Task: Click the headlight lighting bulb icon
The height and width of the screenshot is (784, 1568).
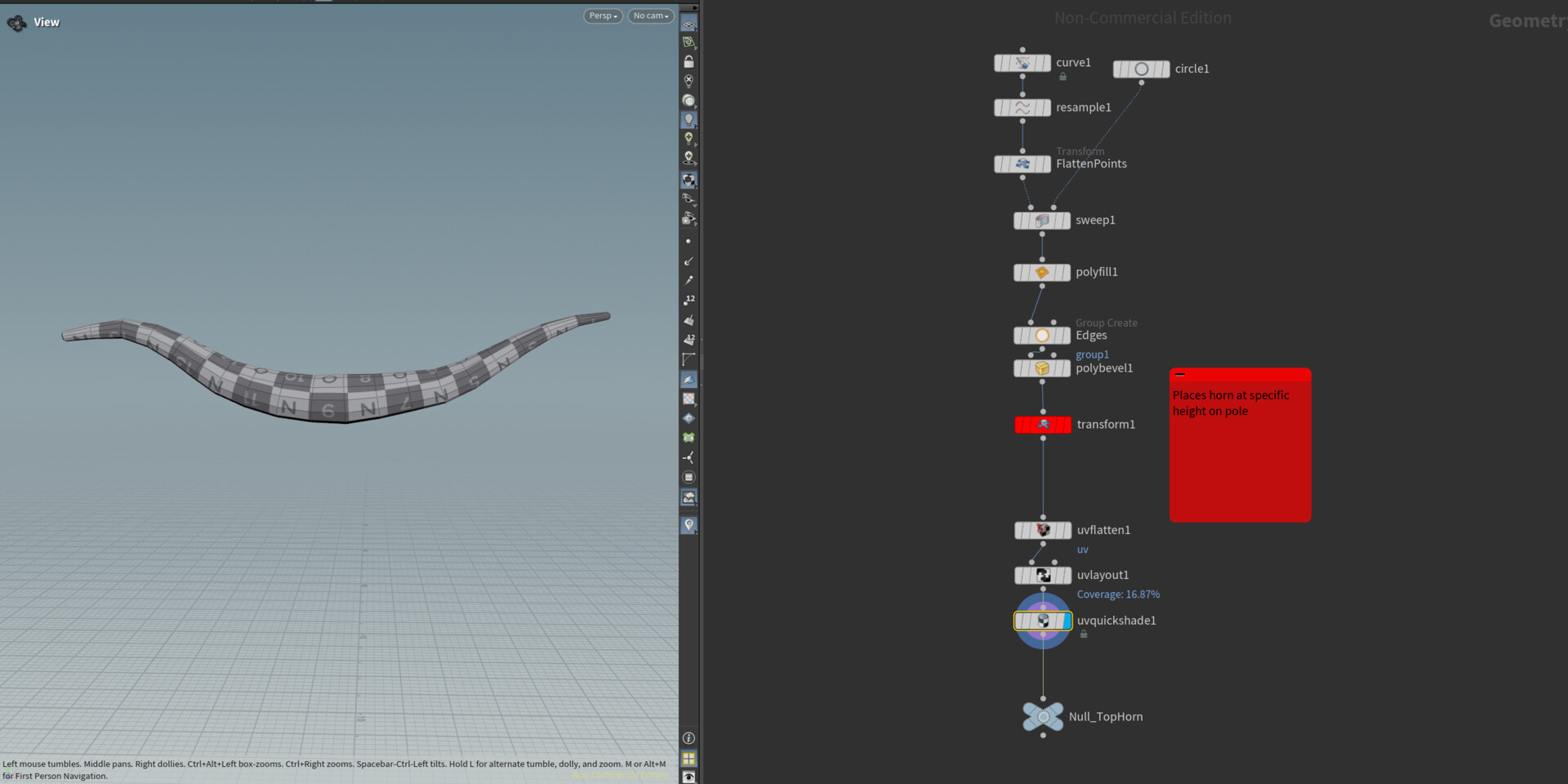Action: [x=688, y=119]
